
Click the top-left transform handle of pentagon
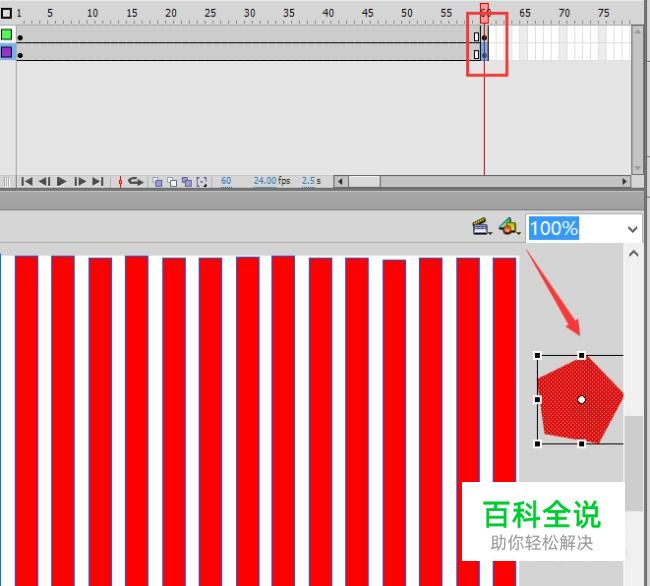[x=538, y=356]
